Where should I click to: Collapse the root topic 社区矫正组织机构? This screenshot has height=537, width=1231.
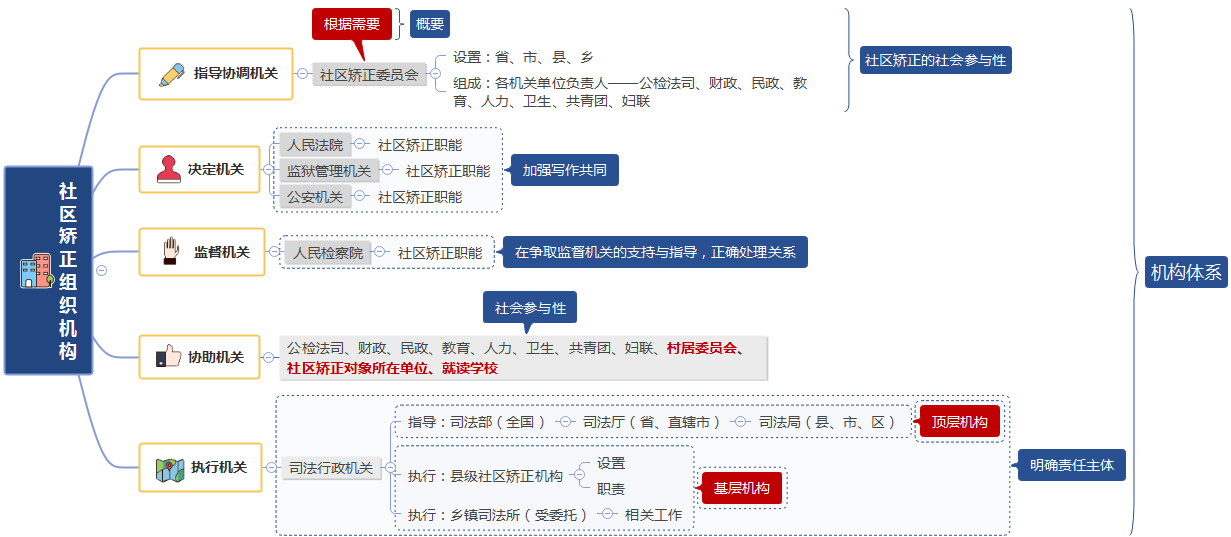click(x=101, y=270)
